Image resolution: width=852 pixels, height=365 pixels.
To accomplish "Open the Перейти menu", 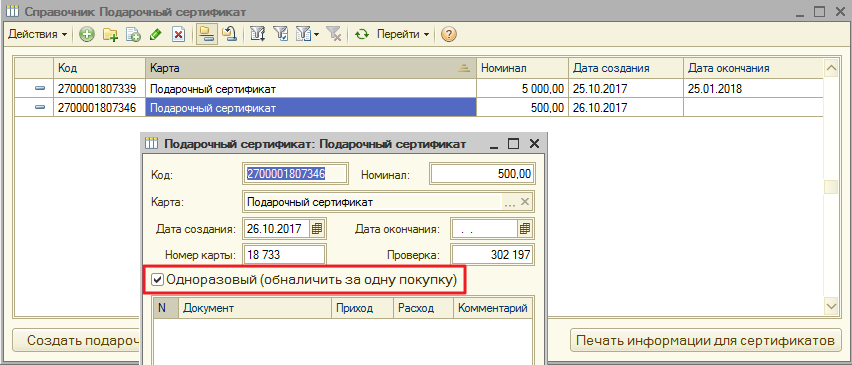I will (x=403, y=34).
